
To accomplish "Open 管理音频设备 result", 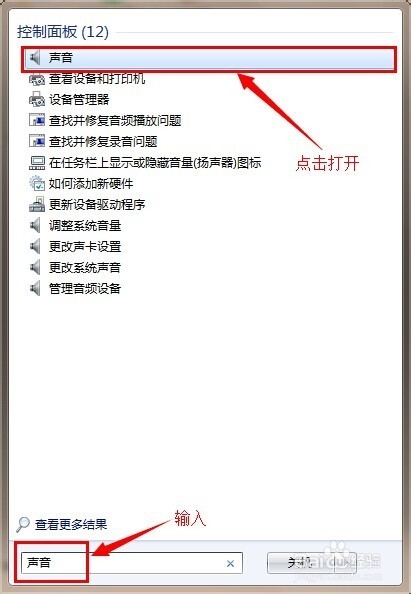I will (x=85, y=289).
